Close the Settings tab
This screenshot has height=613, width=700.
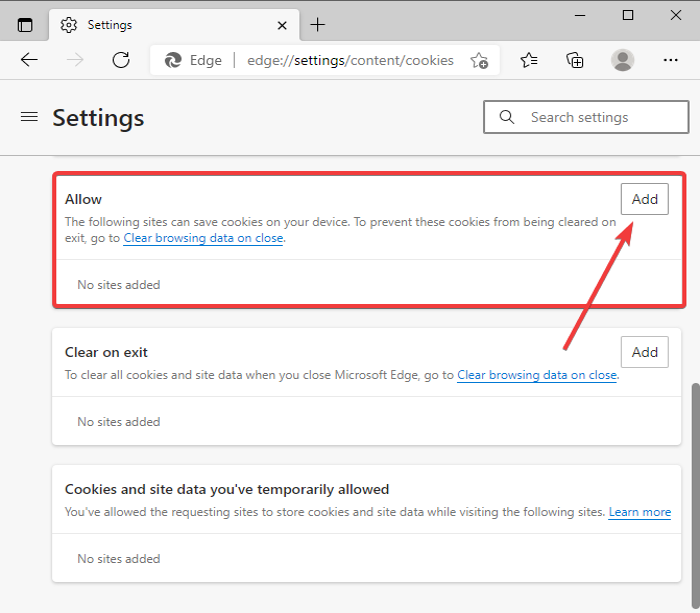[282, 24]
